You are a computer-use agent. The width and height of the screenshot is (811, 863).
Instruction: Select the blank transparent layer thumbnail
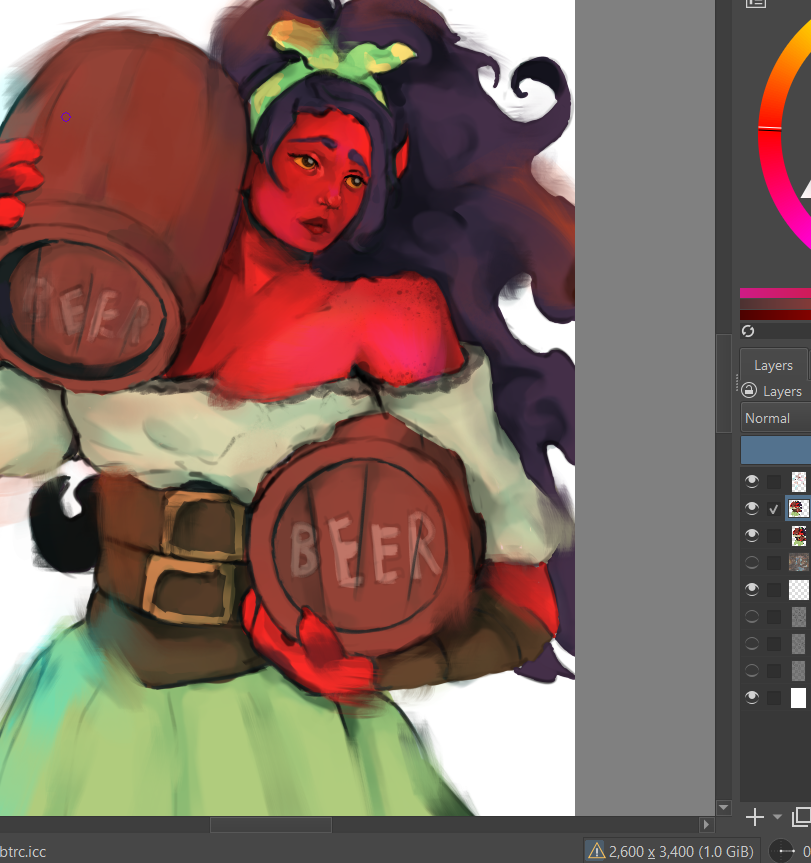click(x=799, y=589)
